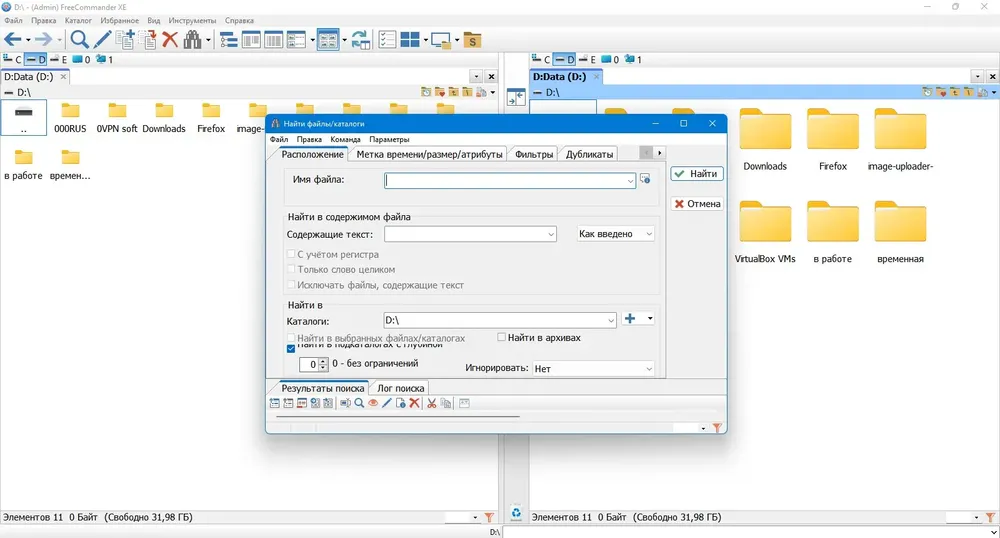1000x538 pixels.
Task: Click the red eye view icon in results
Action: click(x=373, y=403)
